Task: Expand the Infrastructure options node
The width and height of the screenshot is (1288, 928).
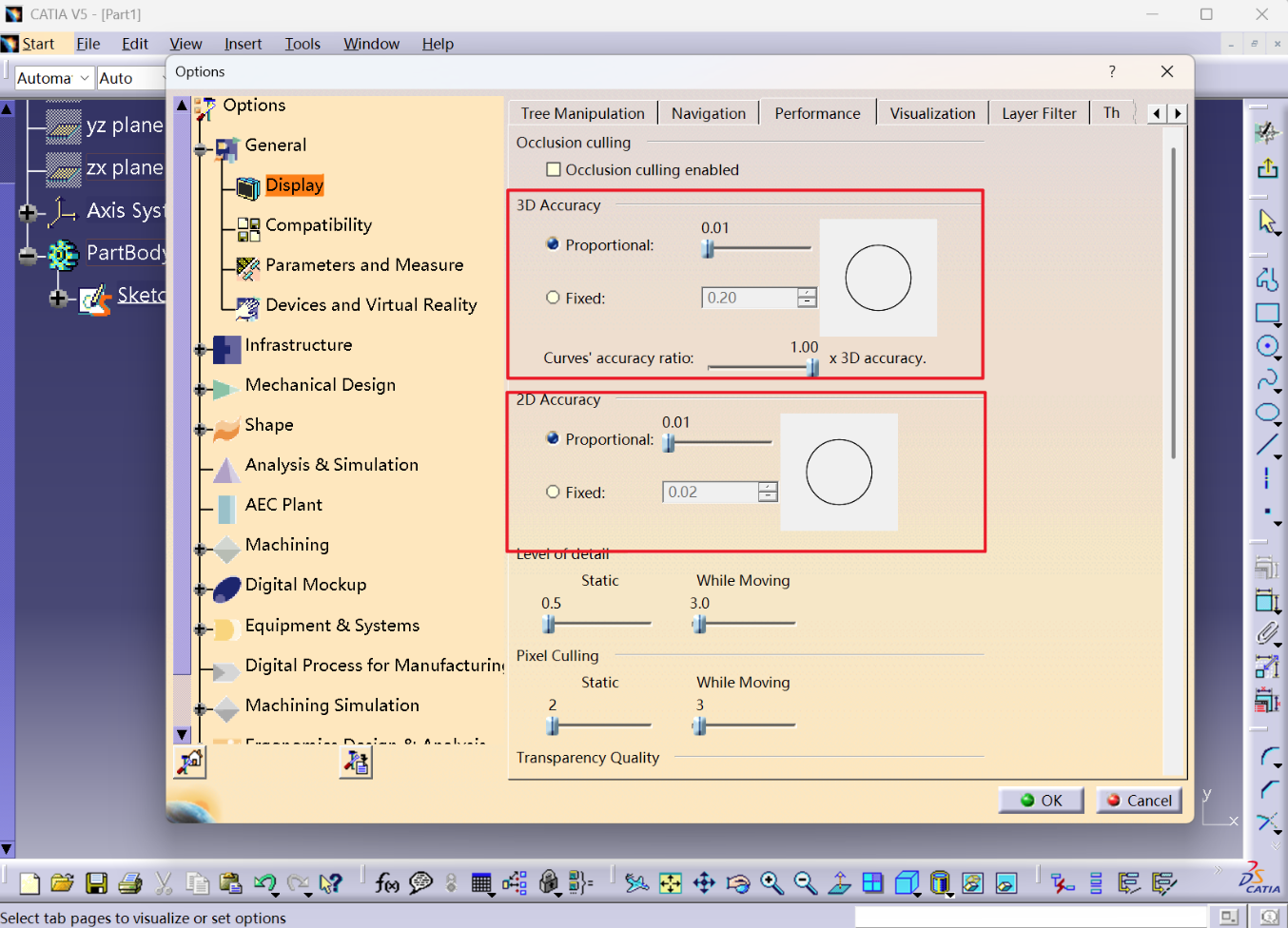Action: 201,350
